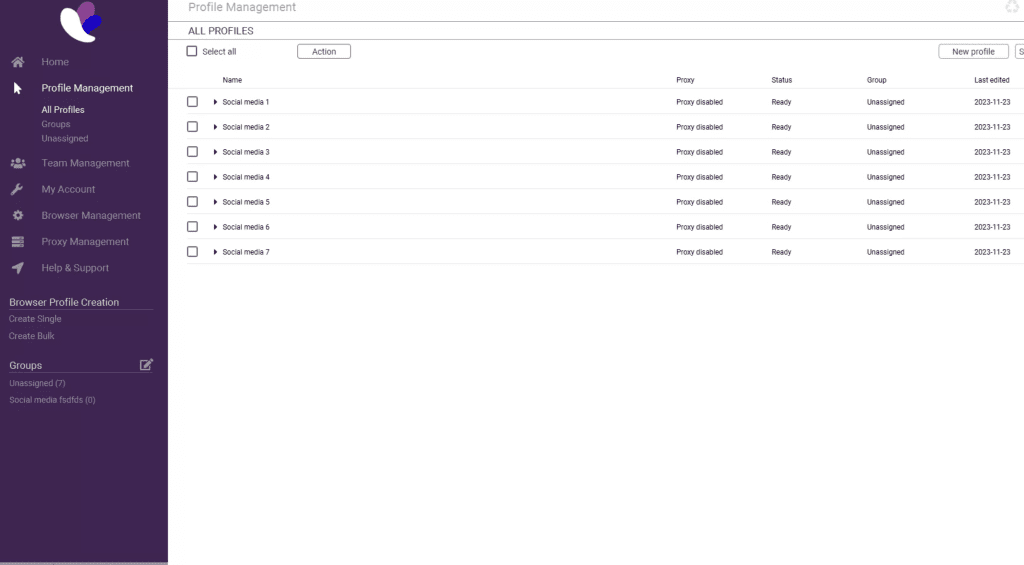Expand the Social media 3 row arrow
The image size is (1024, 565).
tap(215, 152)
